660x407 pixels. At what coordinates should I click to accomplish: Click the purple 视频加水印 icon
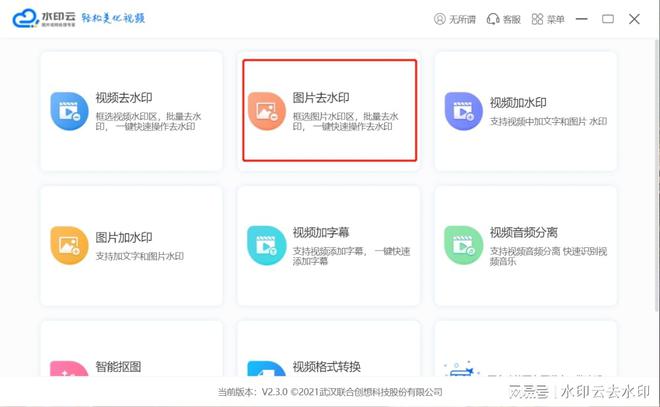coord(464,112)
